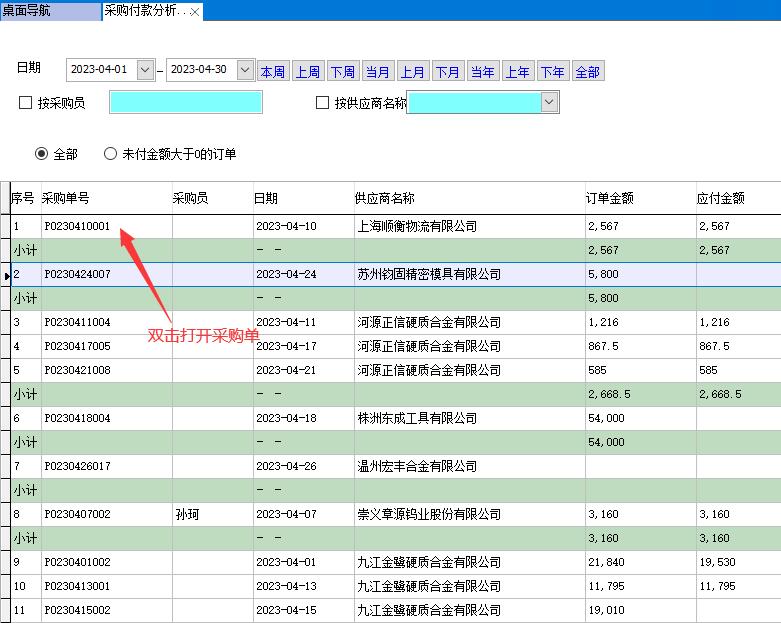The width and height of the screenshot is (781, 623).
Task: Click the 上周 date shortcut button
Action: [307, 72]
